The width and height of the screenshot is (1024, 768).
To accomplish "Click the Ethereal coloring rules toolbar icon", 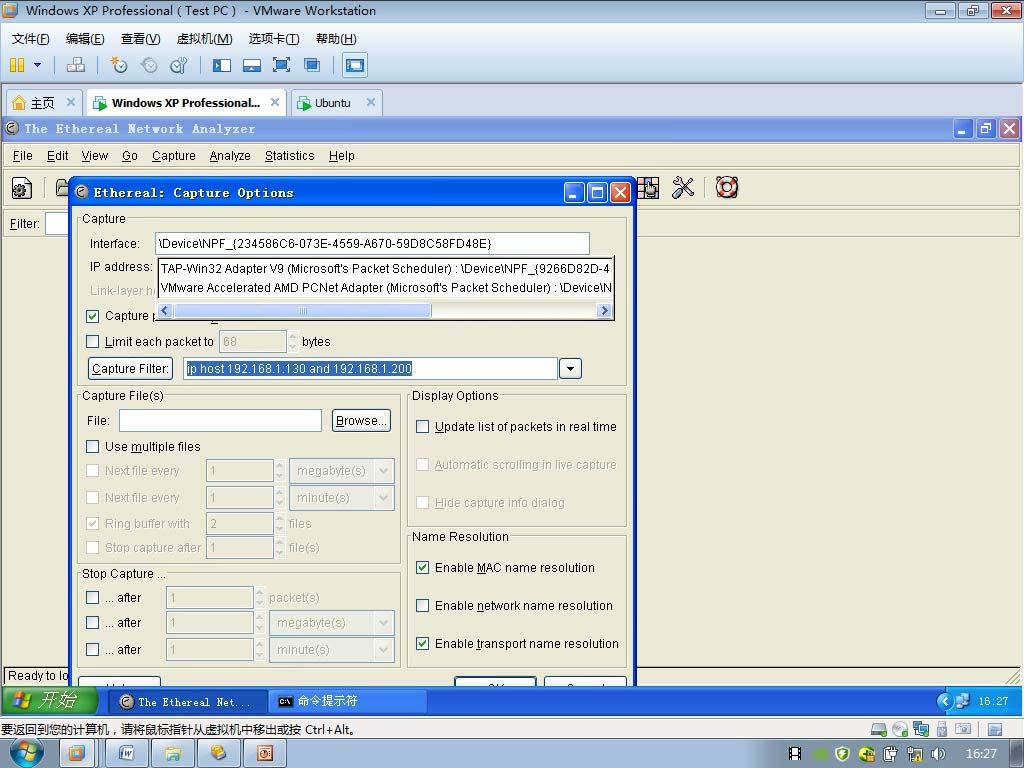I will coord(648,188).
